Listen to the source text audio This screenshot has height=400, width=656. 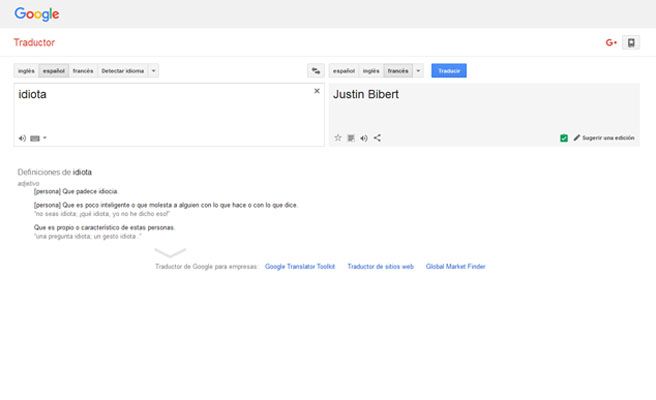point(22,138)
